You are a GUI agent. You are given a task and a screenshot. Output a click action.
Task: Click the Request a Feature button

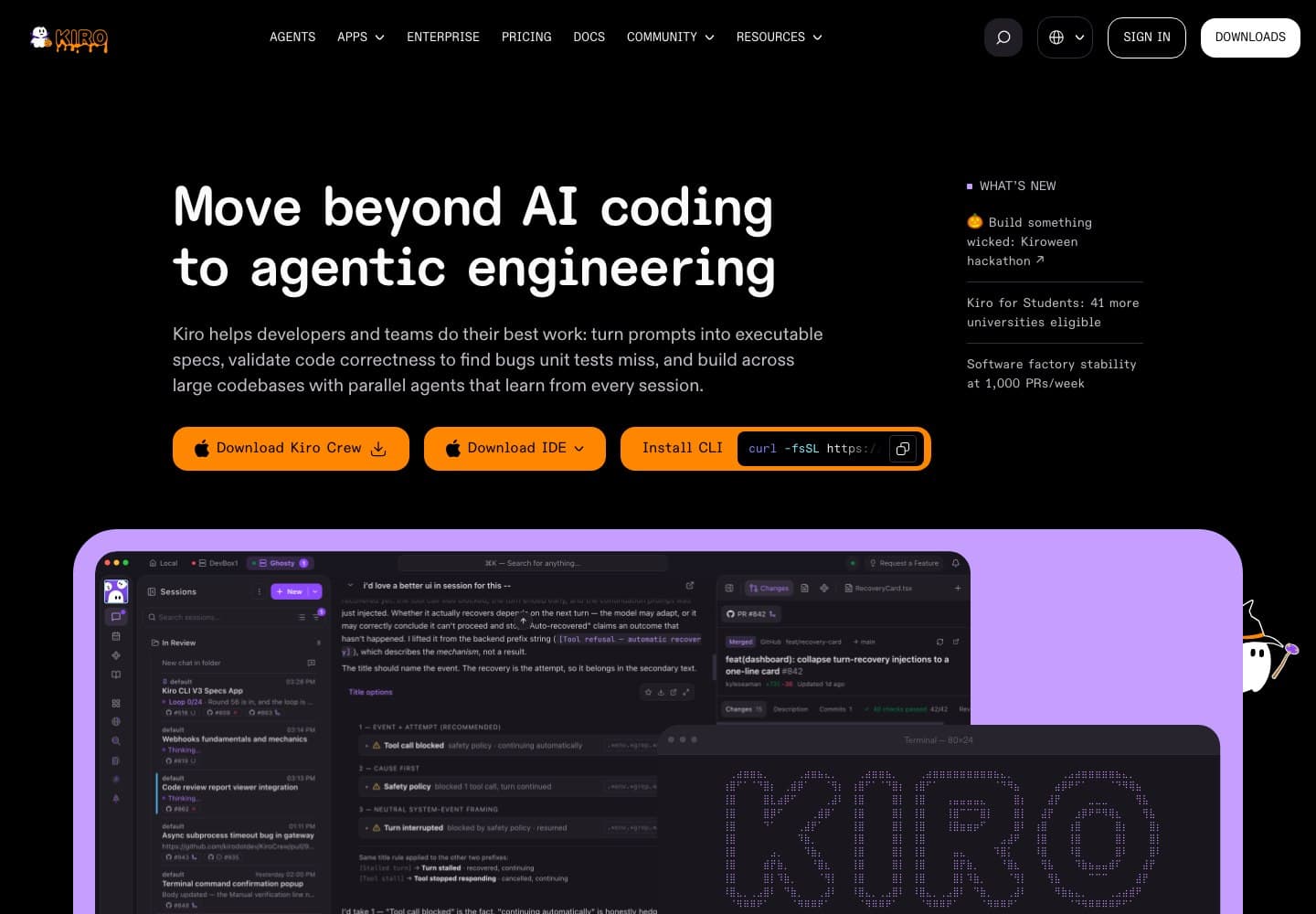click(904, 563)
